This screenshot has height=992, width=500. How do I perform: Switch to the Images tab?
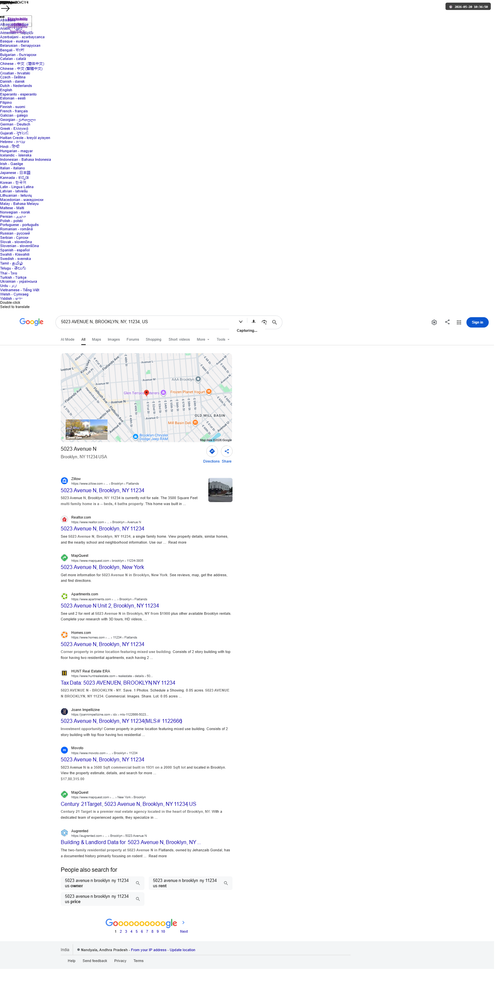tap(114, 340)
